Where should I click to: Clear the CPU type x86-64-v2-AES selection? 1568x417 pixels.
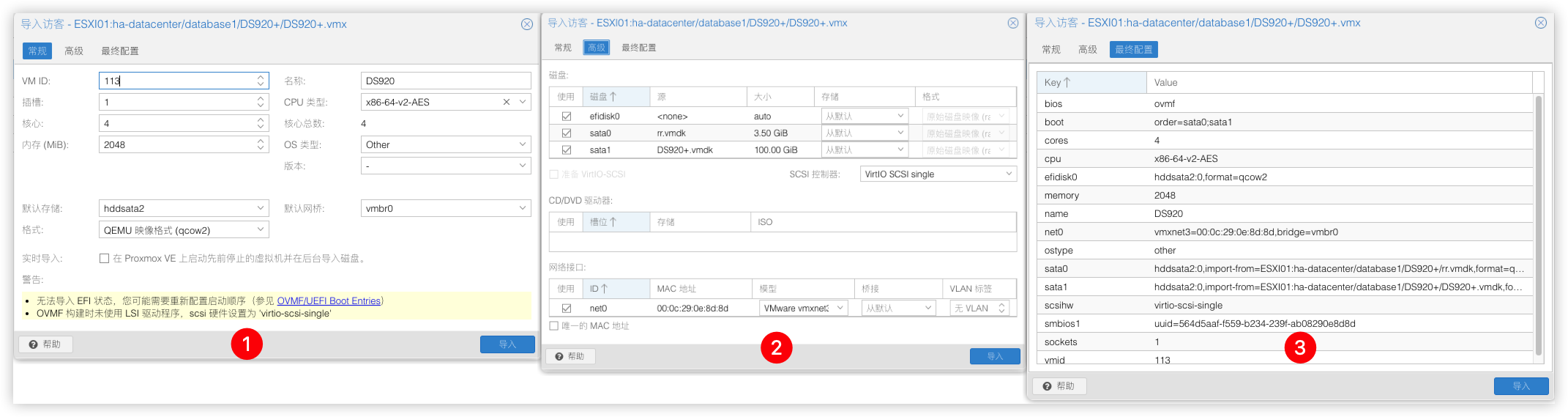[506, 102]
